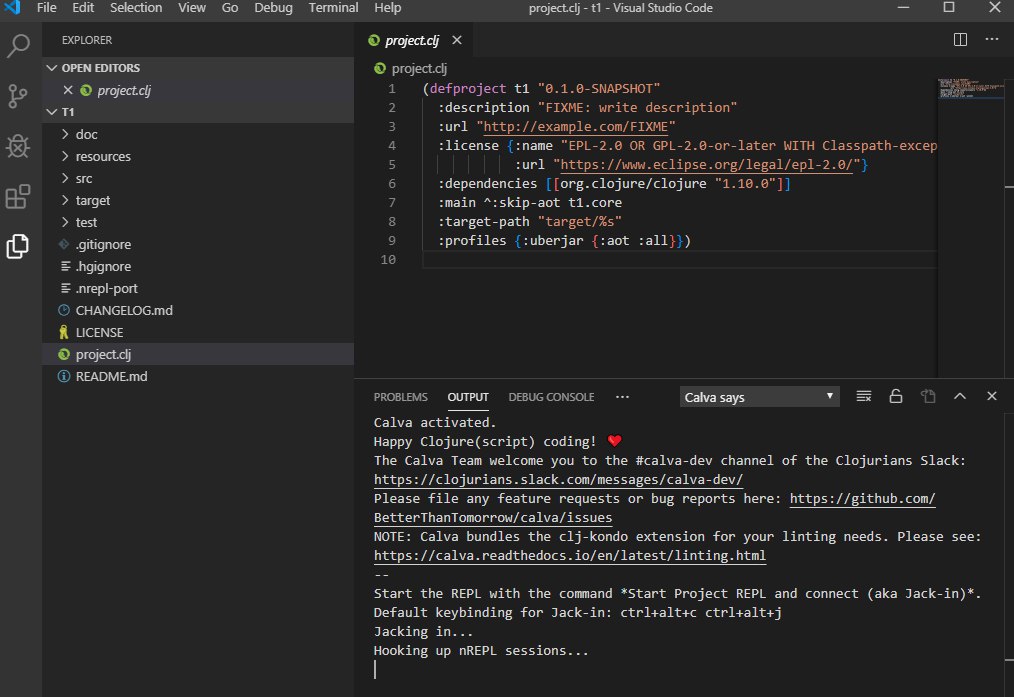Open editor More Actions ellipsis
The image size is (1014, 697).
pos(992,39)
